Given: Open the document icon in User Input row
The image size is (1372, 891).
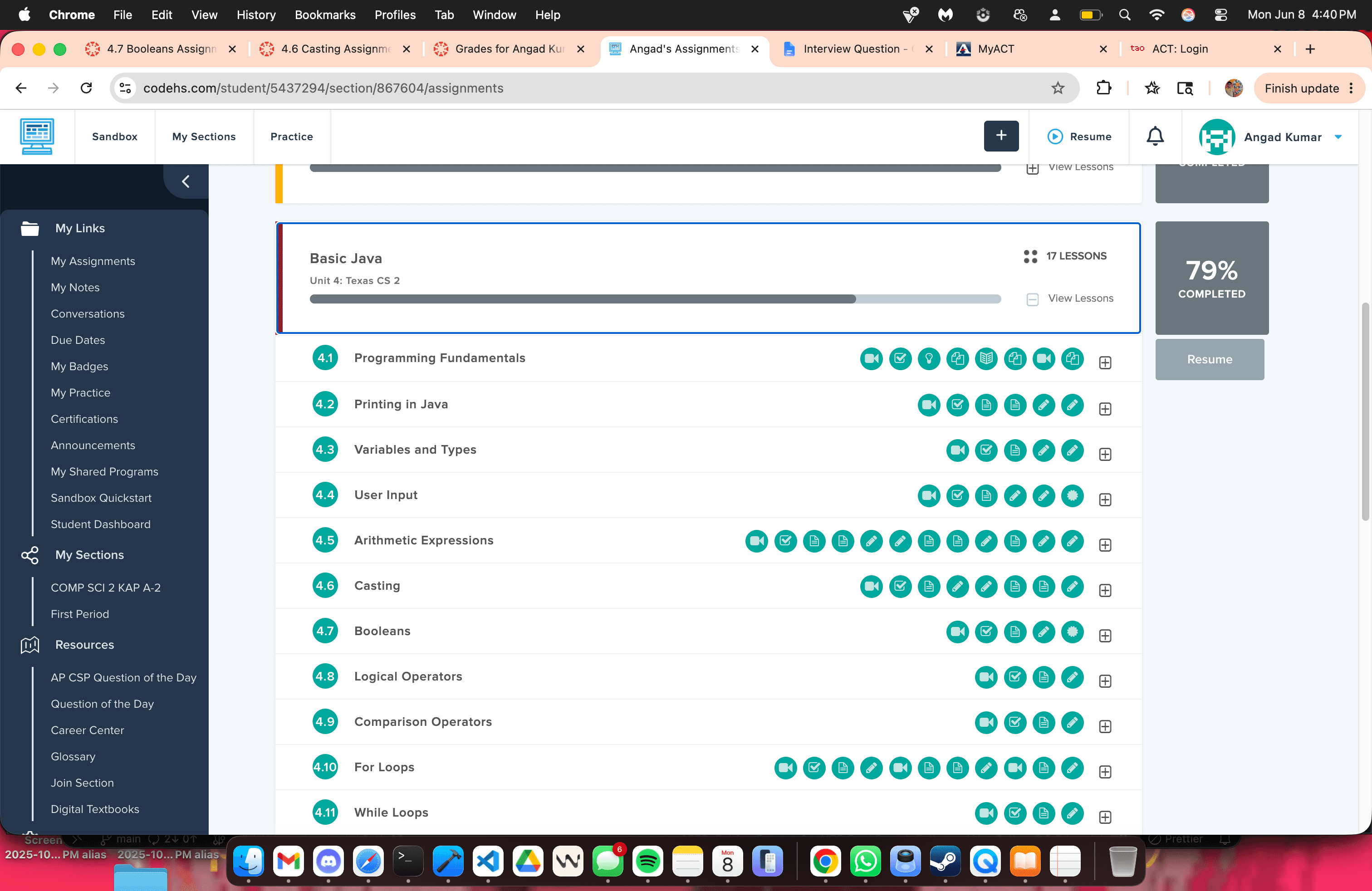Looking at the screenshot, I should click(986, 496).
